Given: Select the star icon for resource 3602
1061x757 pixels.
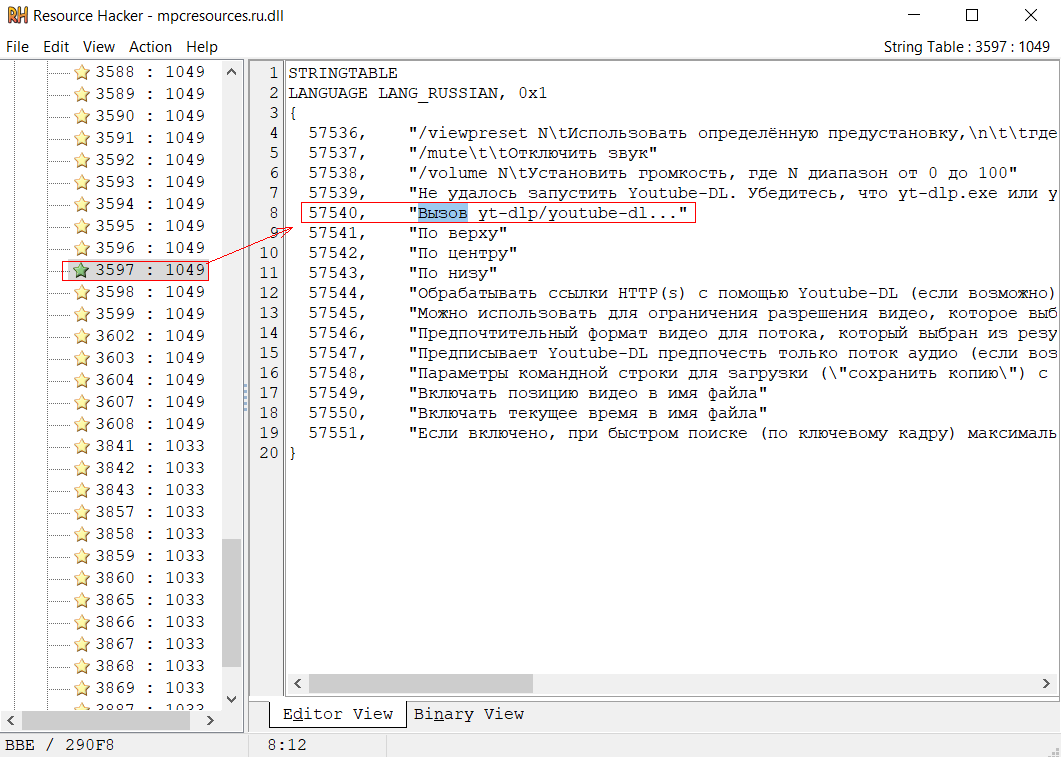Looking at the screenshot, I should (x=82, y=336).
